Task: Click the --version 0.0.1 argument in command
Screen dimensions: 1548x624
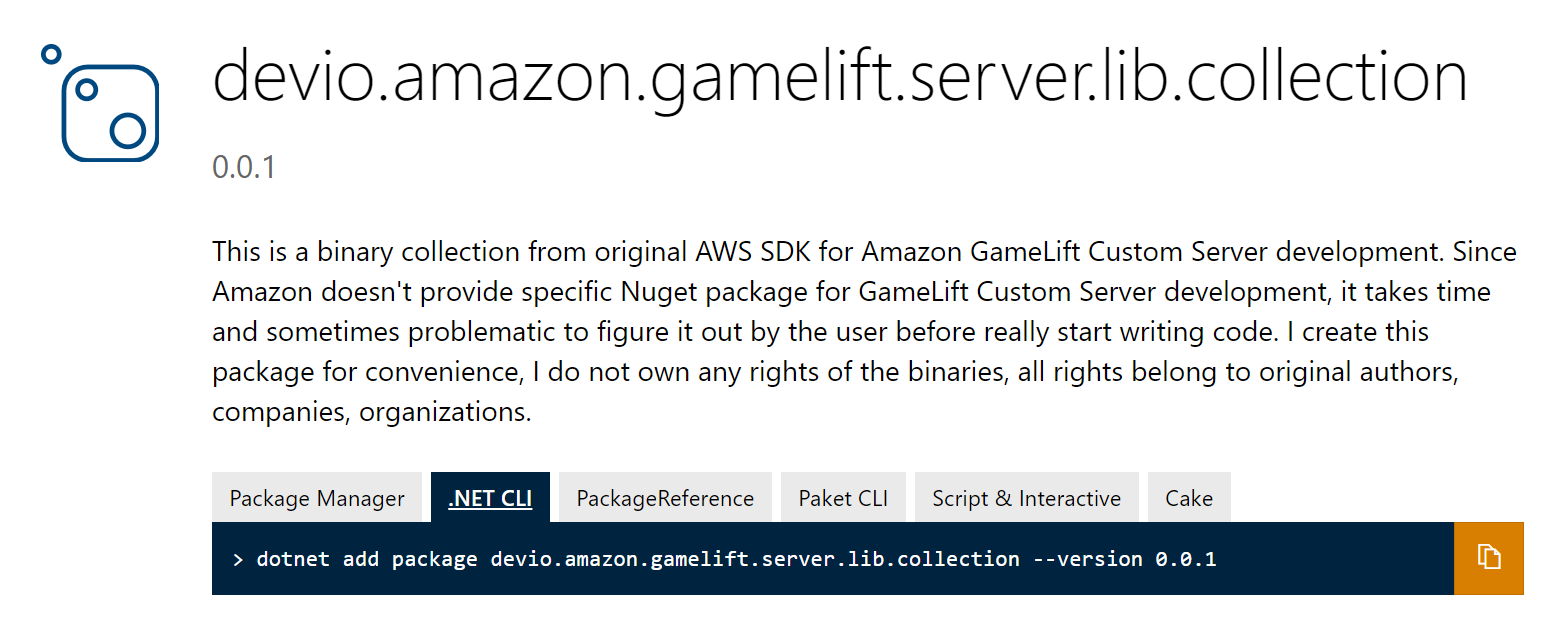Action: (x=1125, y=559)
